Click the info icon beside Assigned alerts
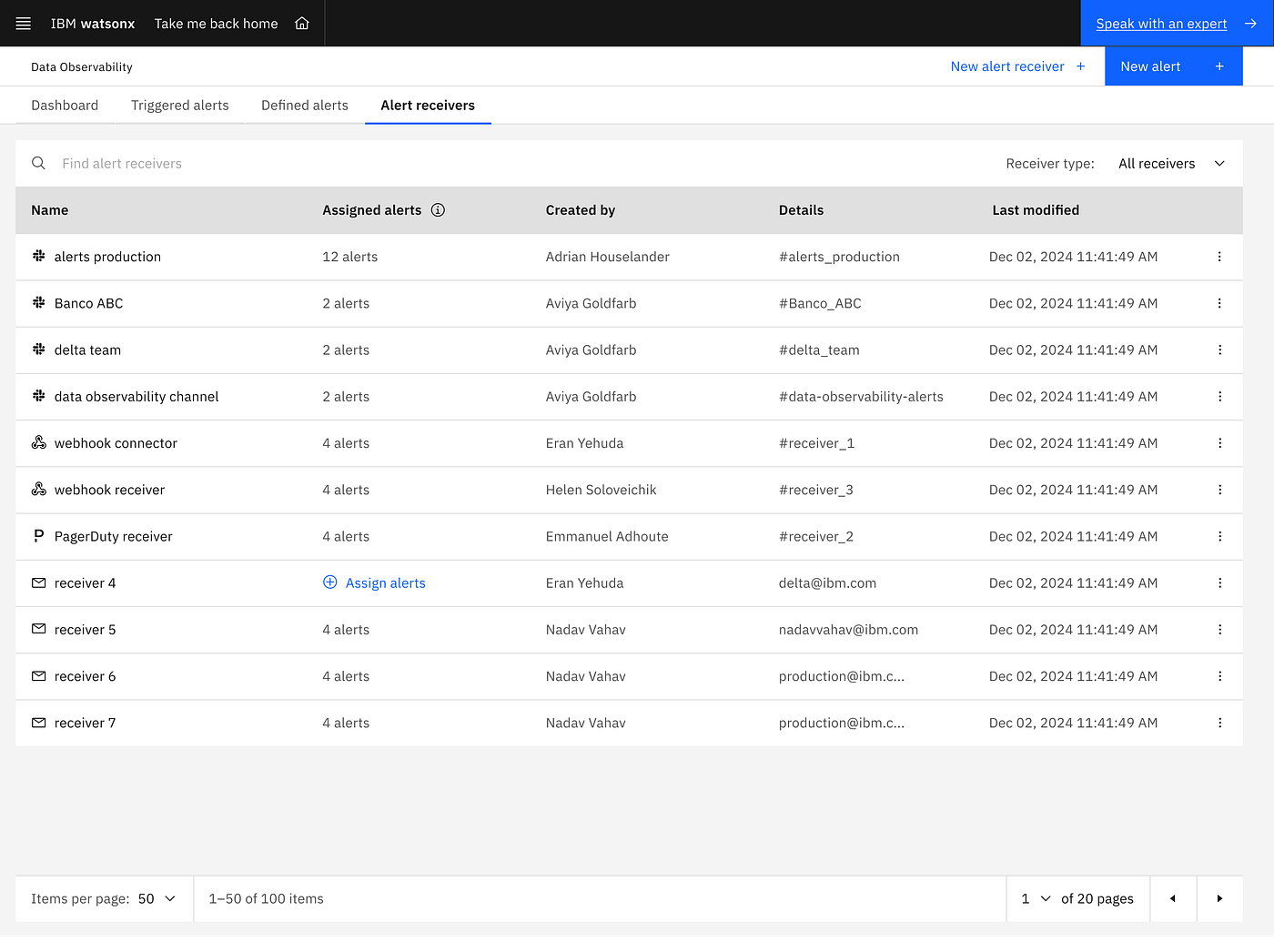Screen dimensions: 1274x952 click(438, 210)
